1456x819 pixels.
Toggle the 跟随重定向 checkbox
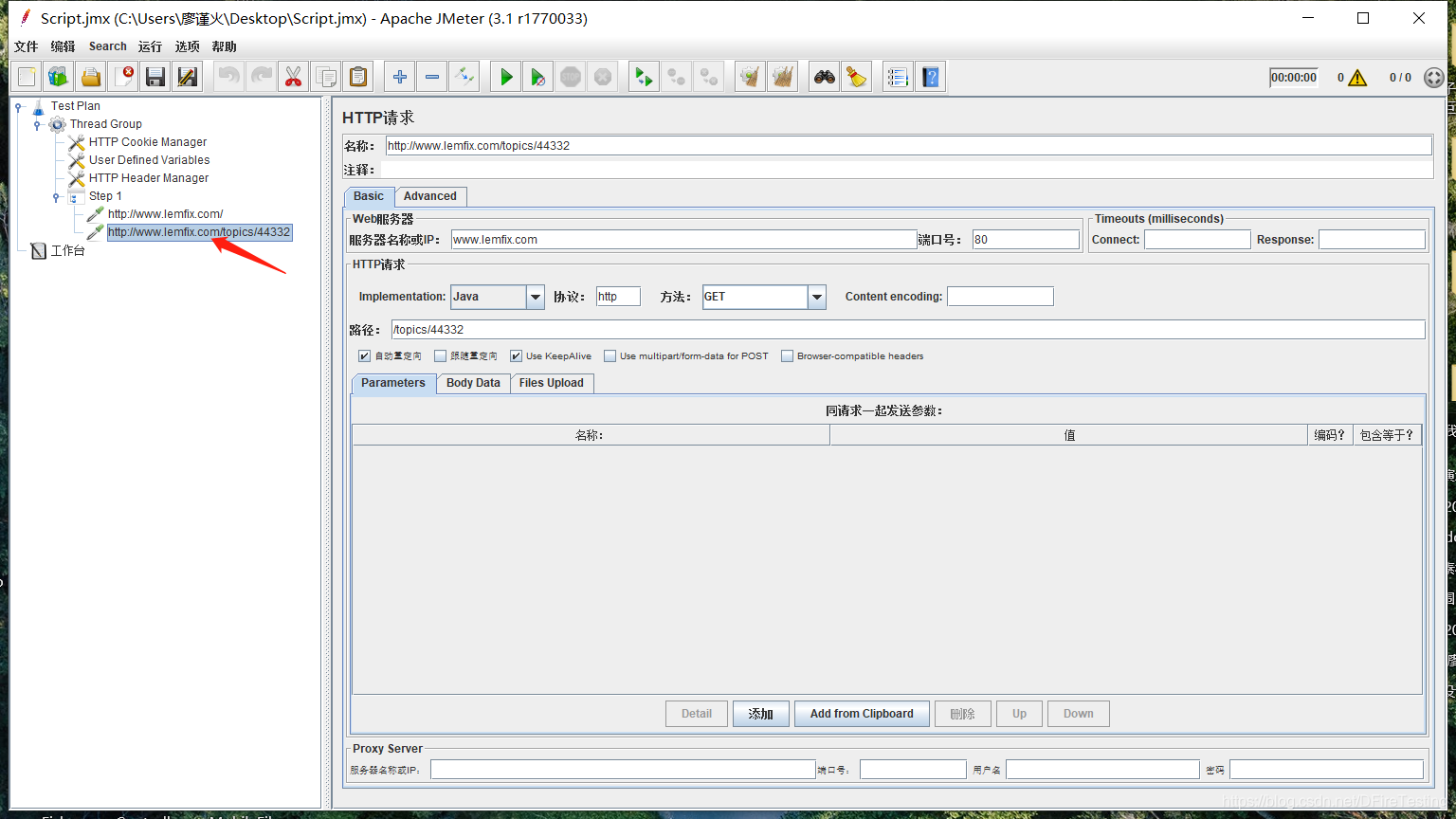(440, 356)
